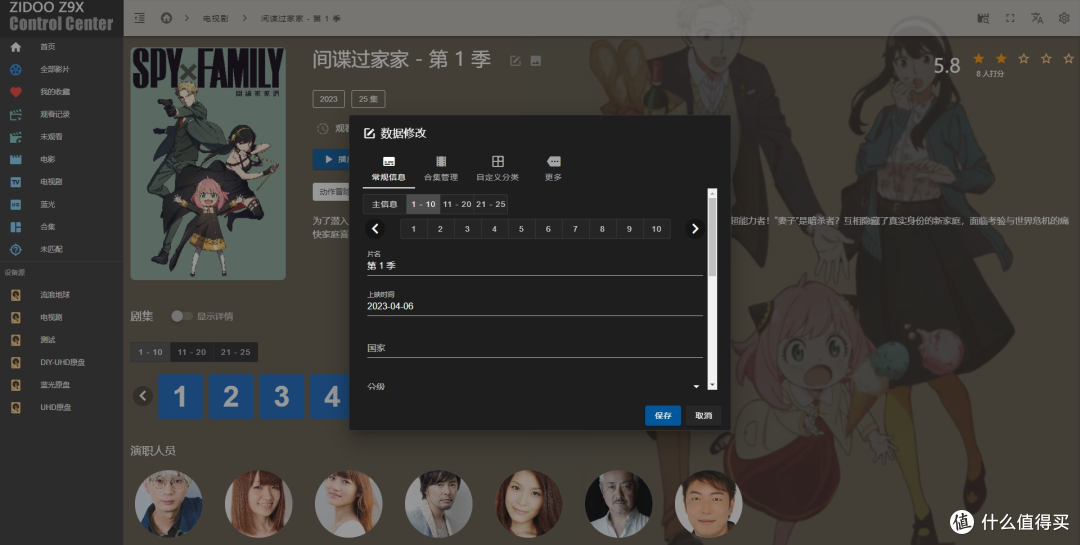Select 主信息 segment in dialog
The image size is (1080, 545).
[x=384, y=204]
